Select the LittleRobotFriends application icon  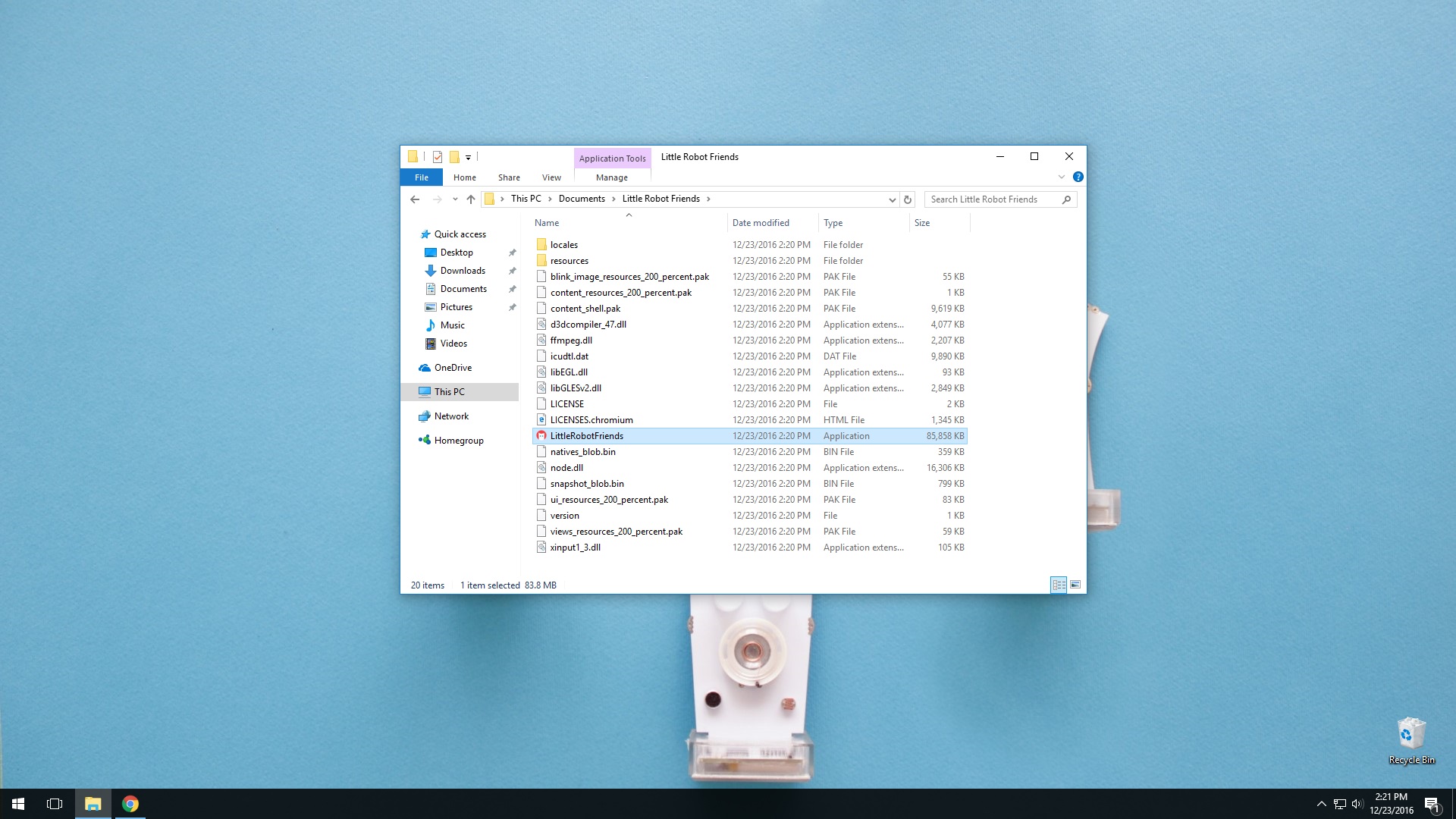click(541, 436)
